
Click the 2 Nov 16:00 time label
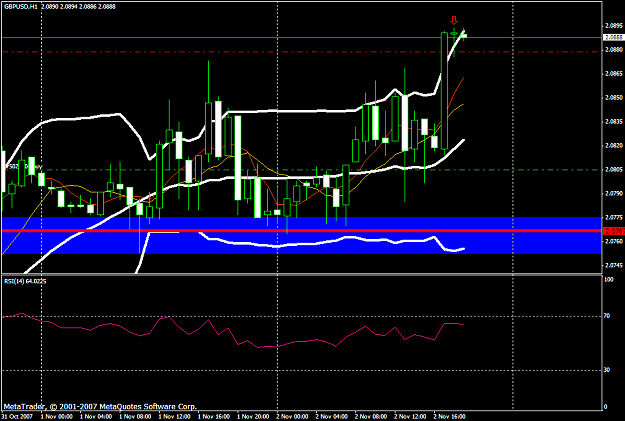450,417
